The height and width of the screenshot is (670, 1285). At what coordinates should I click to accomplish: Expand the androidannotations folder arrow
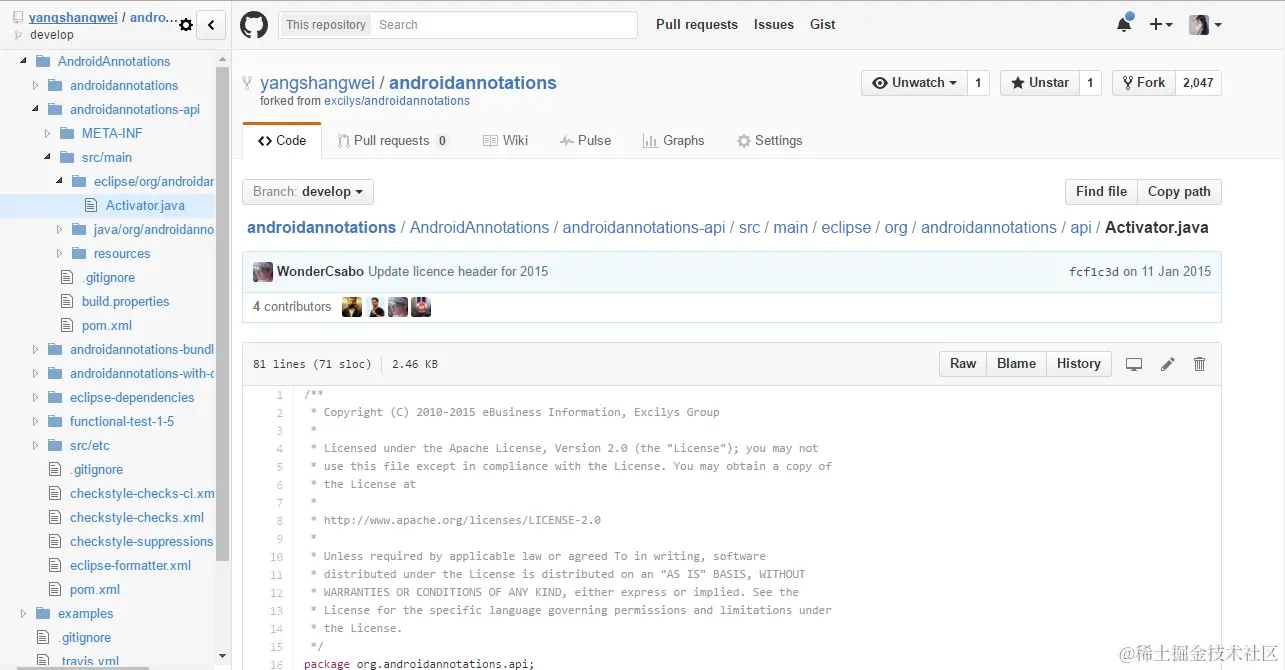(35, 86)
